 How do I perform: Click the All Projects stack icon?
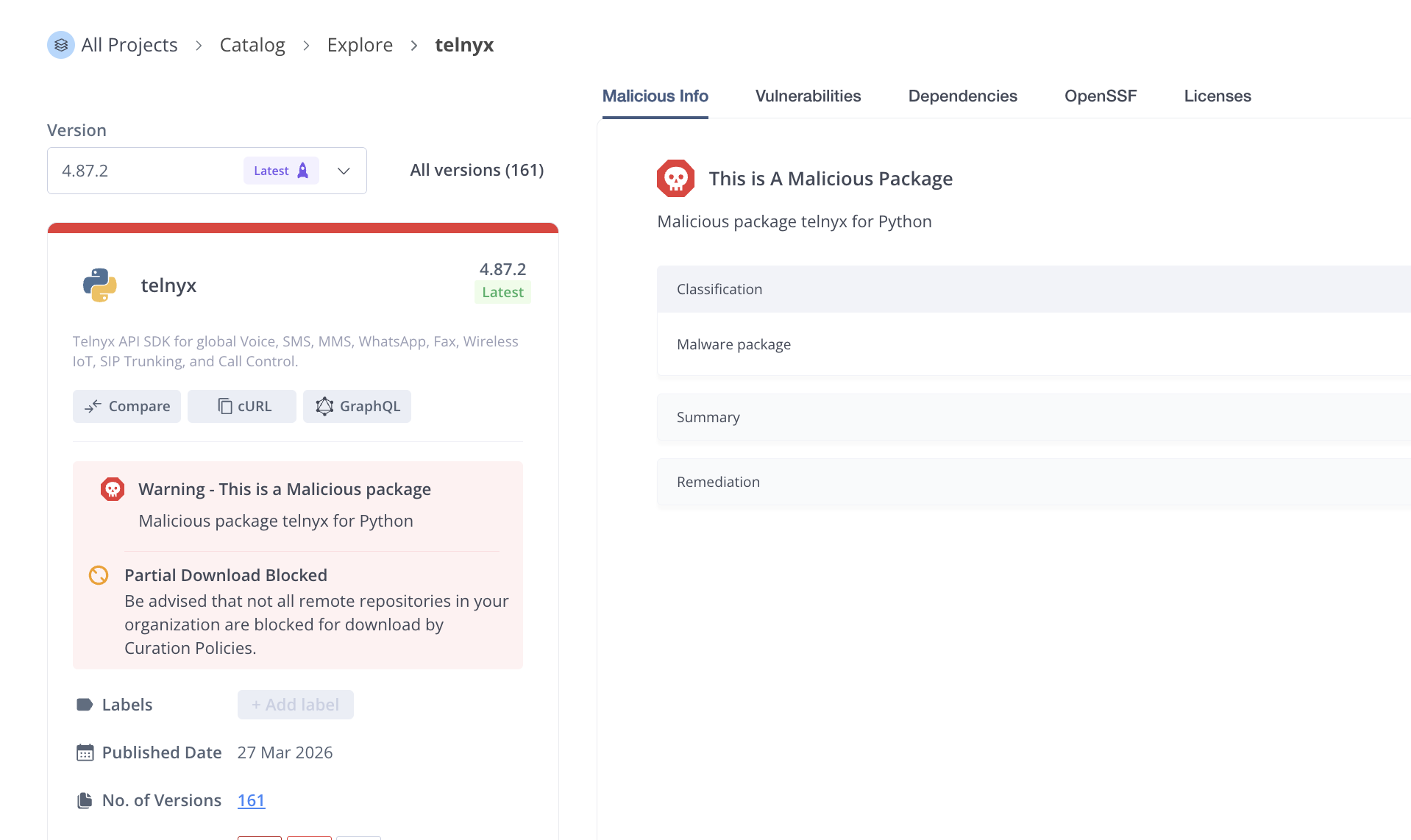(61, 45)
